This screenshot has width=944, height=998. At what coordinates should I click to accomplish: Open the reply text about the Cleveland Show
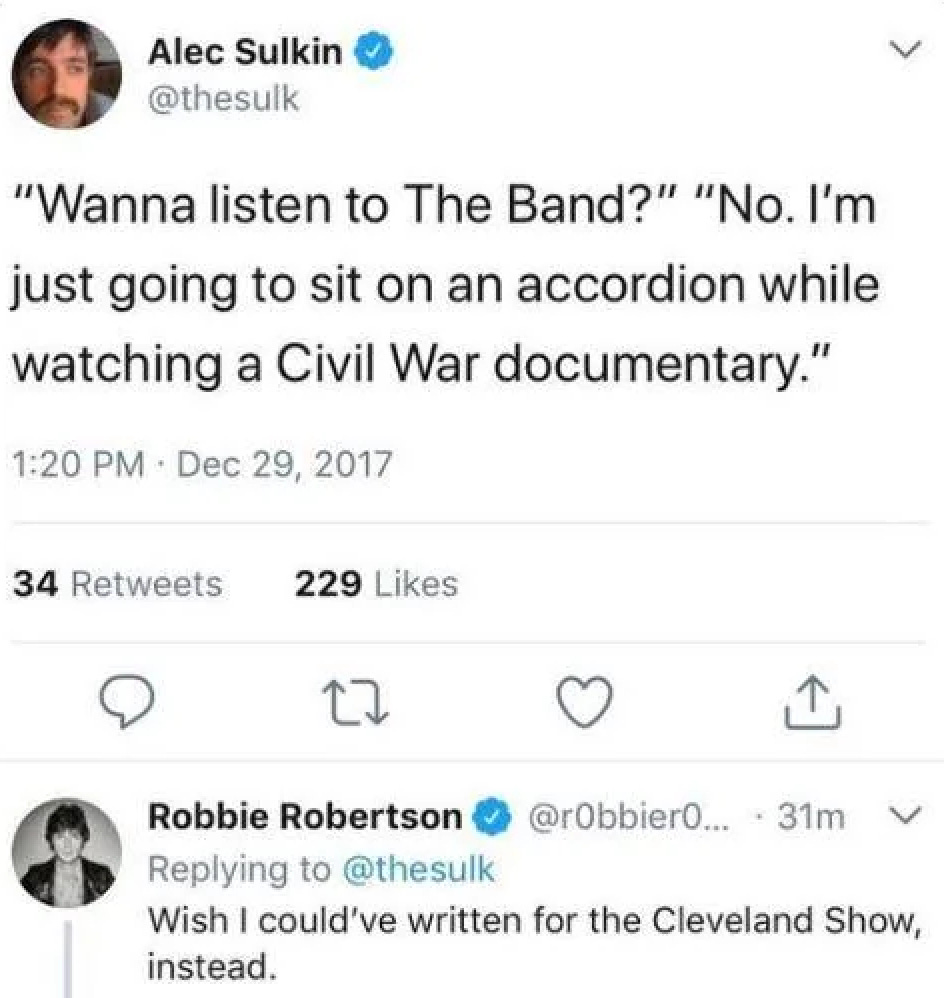534,944
